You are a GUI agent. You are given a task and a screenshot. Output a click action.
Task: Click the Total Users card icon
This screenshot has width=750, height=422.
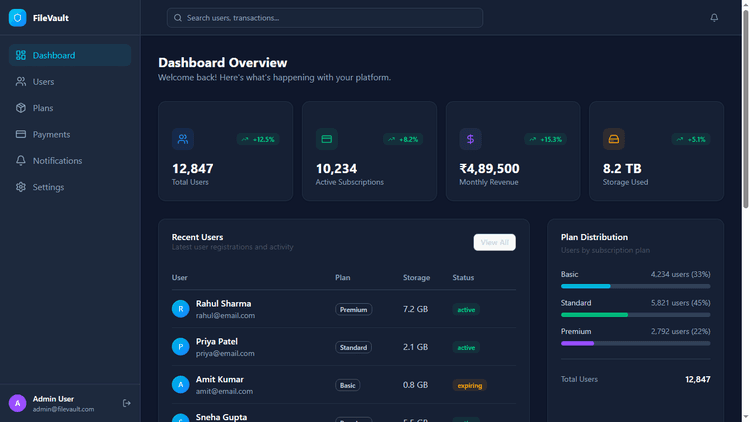coord(183,139)
